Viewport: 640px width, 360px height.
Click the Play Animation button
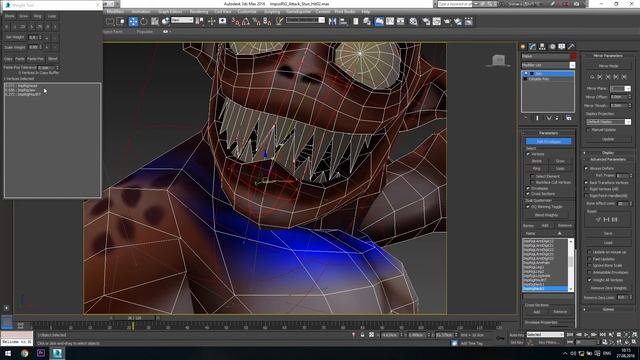tap(586, 335)
